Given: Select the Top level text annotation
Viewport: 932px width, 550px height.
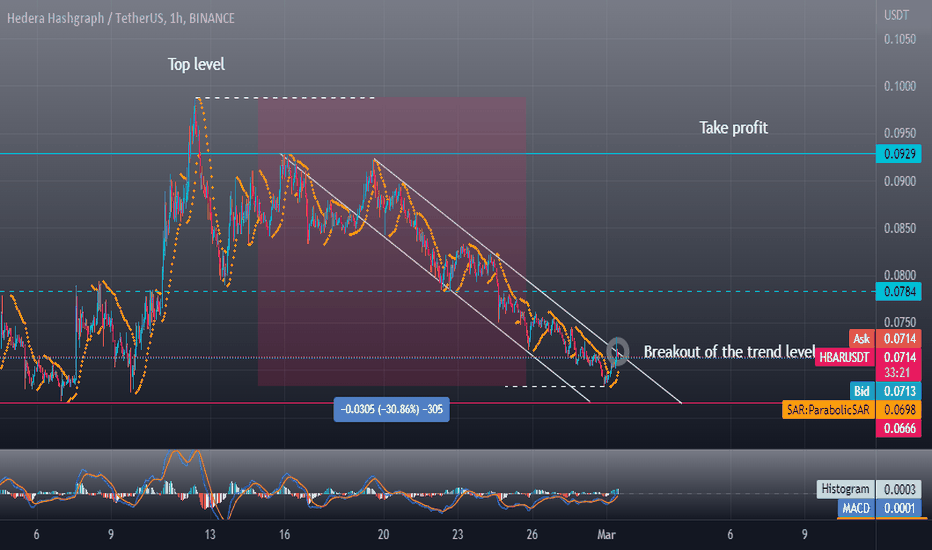Looking at the screenshot, I should pyautogui.click(x=196, y=64).
